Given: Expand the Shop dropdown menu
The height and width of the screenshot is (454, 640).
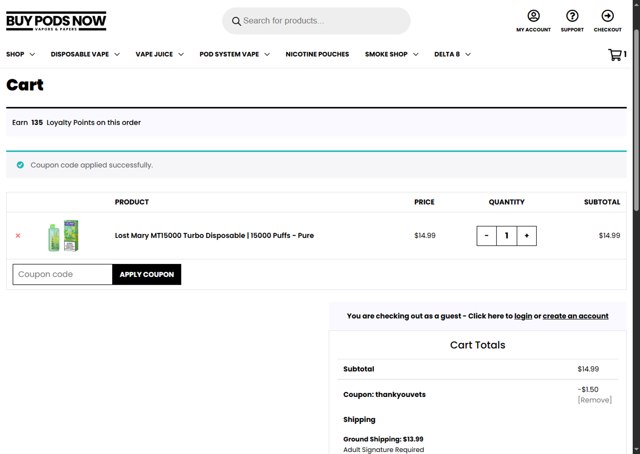Looking at the screenshot, I should (x=20, y=54).
